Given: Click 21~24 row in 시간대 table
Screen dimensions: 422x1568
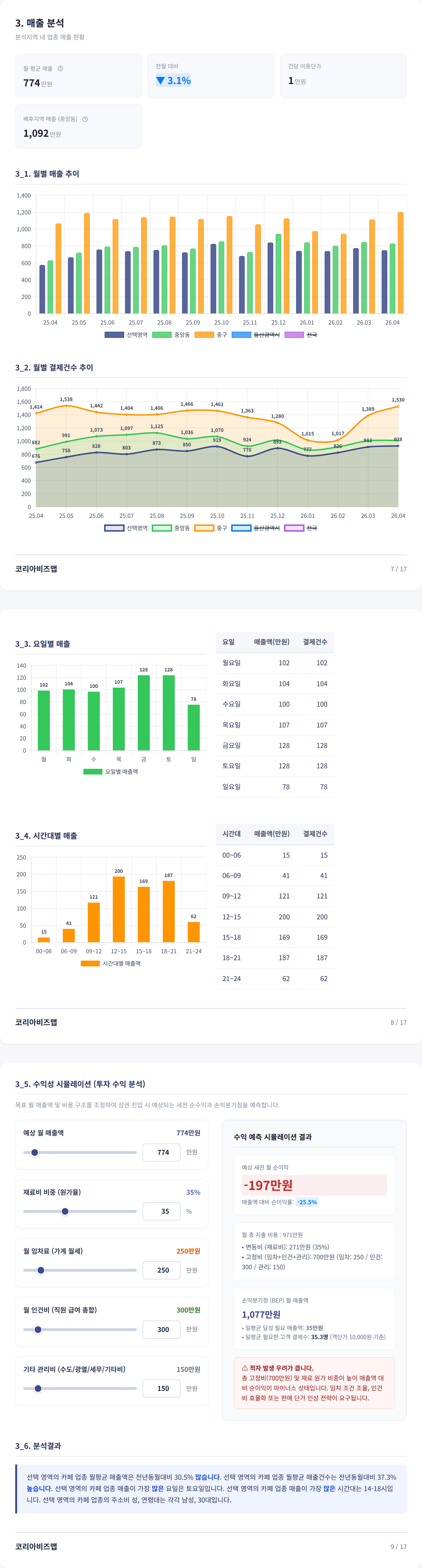Looking at the screenshot, I should pyautogui.click(x=275, y=978).
